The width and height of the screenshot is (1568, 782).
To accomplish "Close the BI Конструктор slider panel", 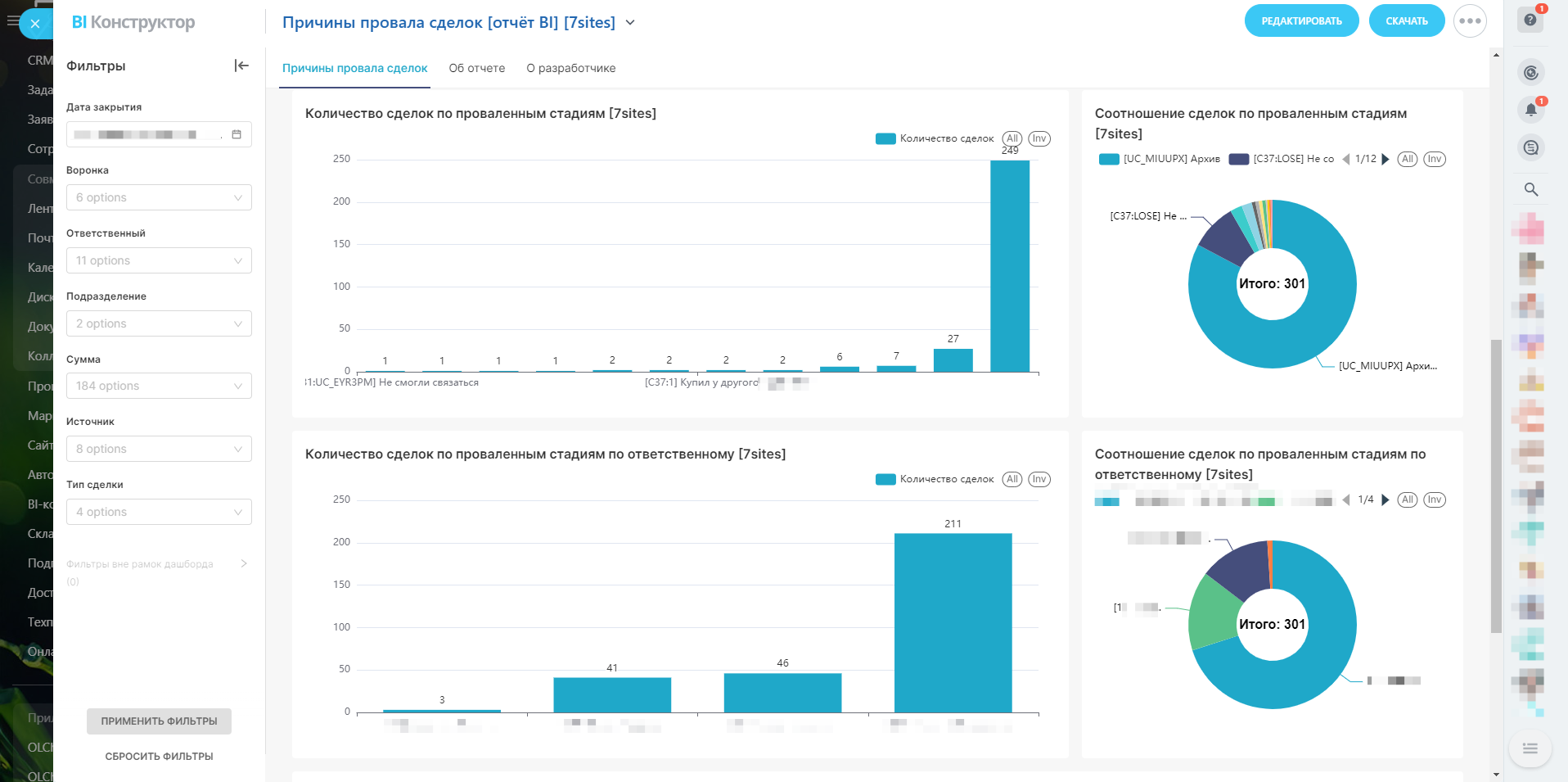I will coord(35,24).
